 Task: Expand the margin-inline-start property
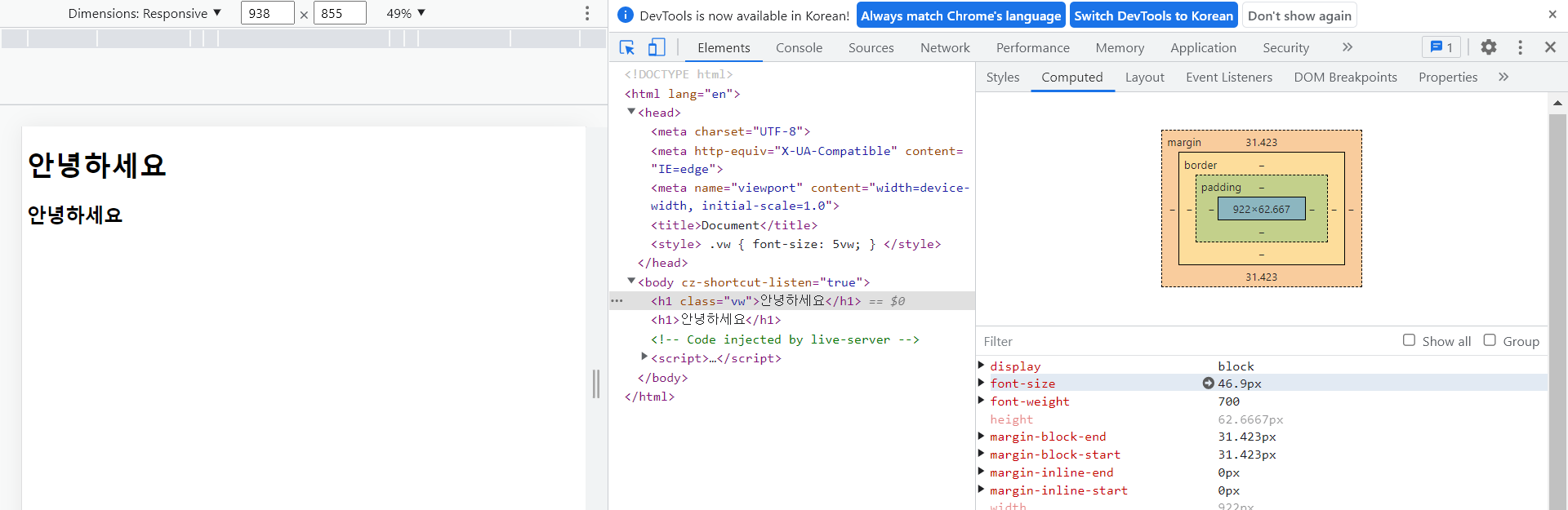tap(981, 489)
